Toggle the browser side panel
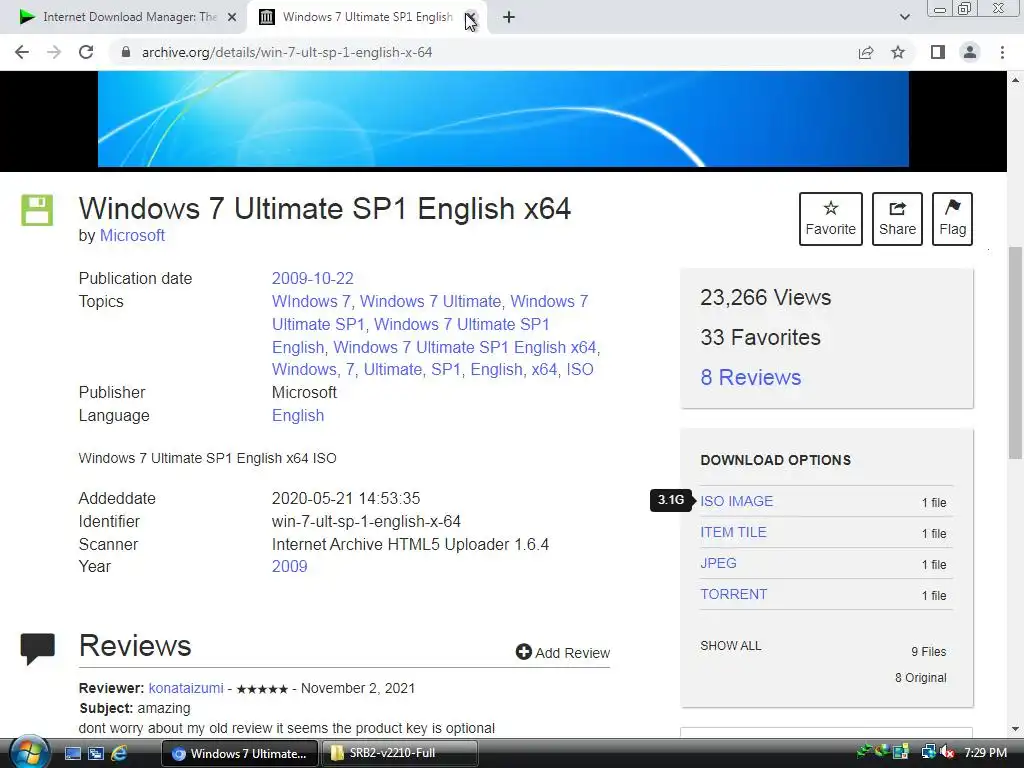The image size is (1024, 768). click(x=938, y=52)
